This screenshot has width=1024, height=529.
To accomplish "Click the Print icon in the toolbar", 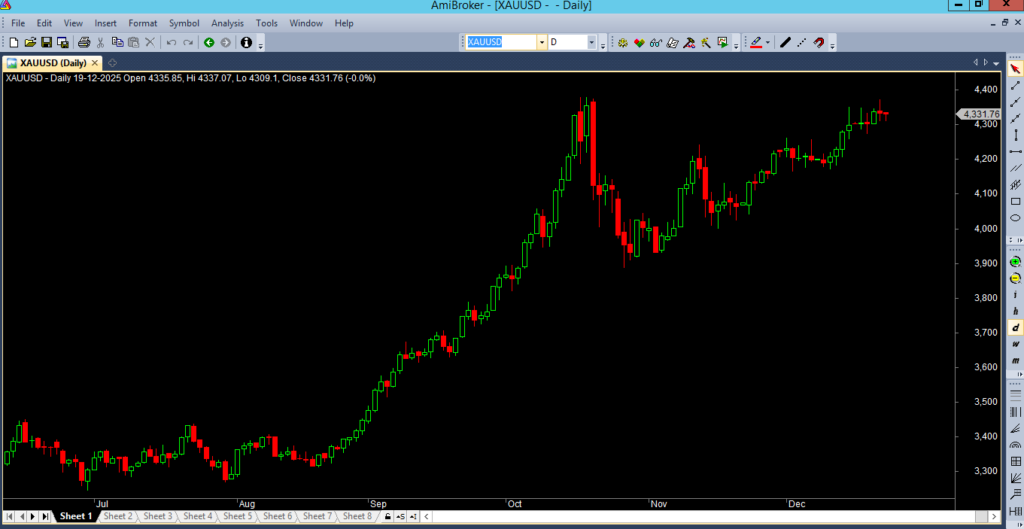I will tap(84, 42).
